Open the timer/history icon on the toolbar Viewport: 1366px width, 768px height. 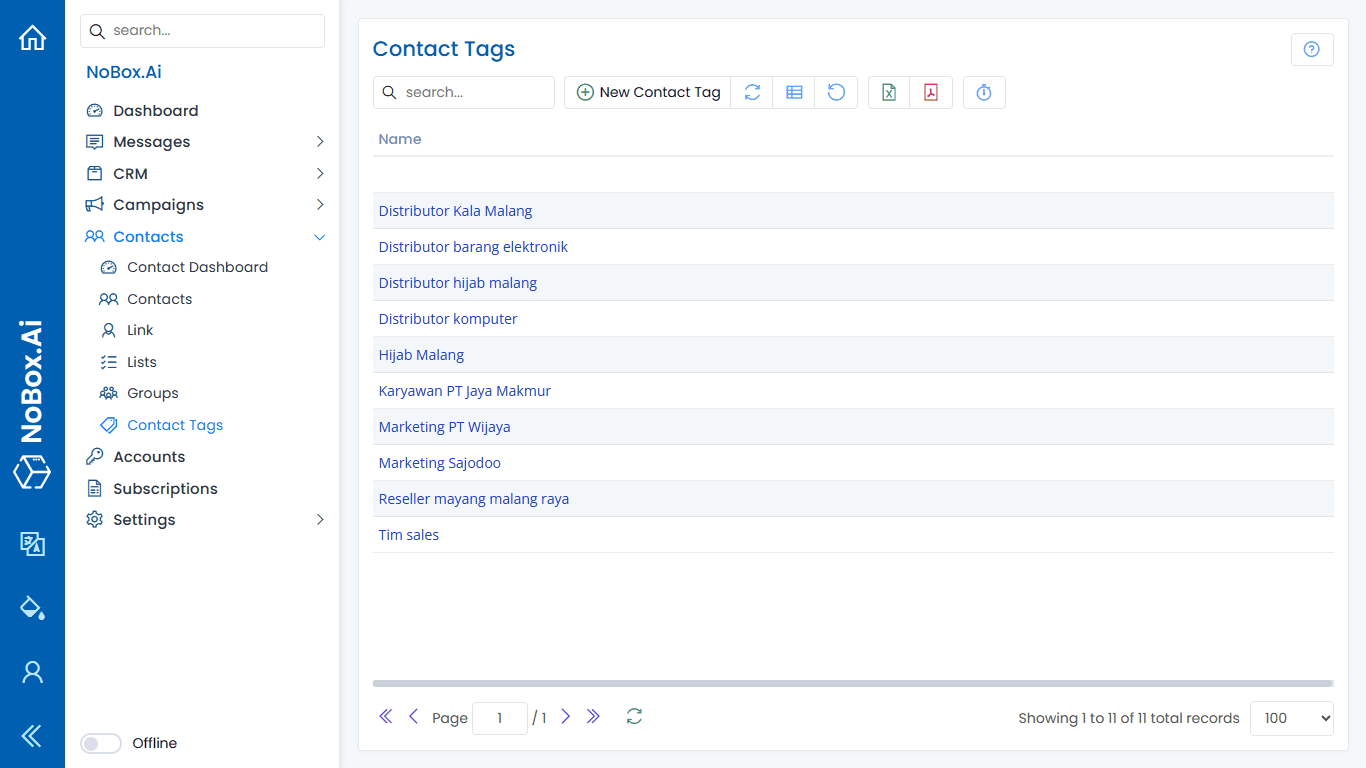(984, 92)
